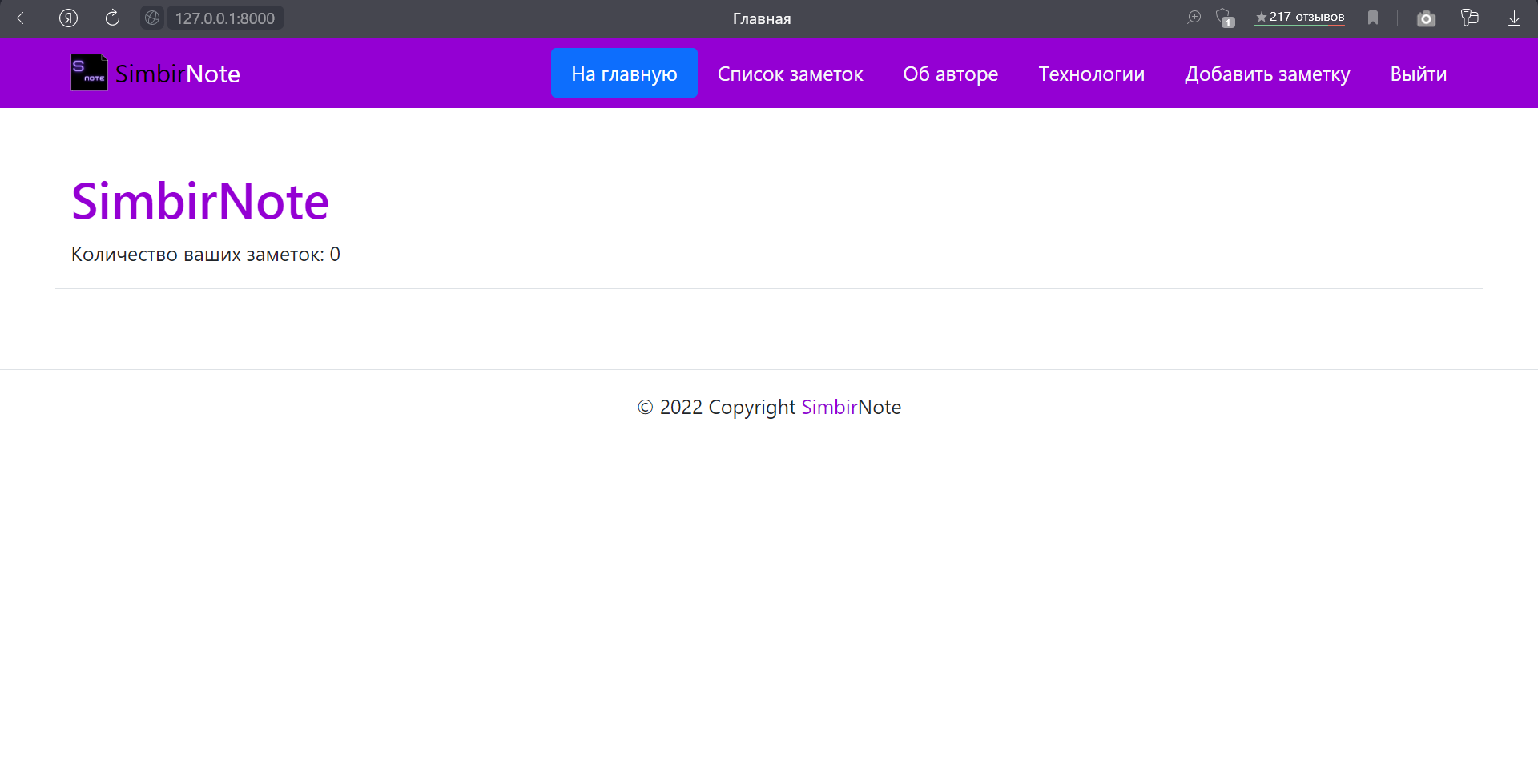
Task: Follow the SimbirNote footer copyright link
Action: pyautogui.click(x=829, y=407)
